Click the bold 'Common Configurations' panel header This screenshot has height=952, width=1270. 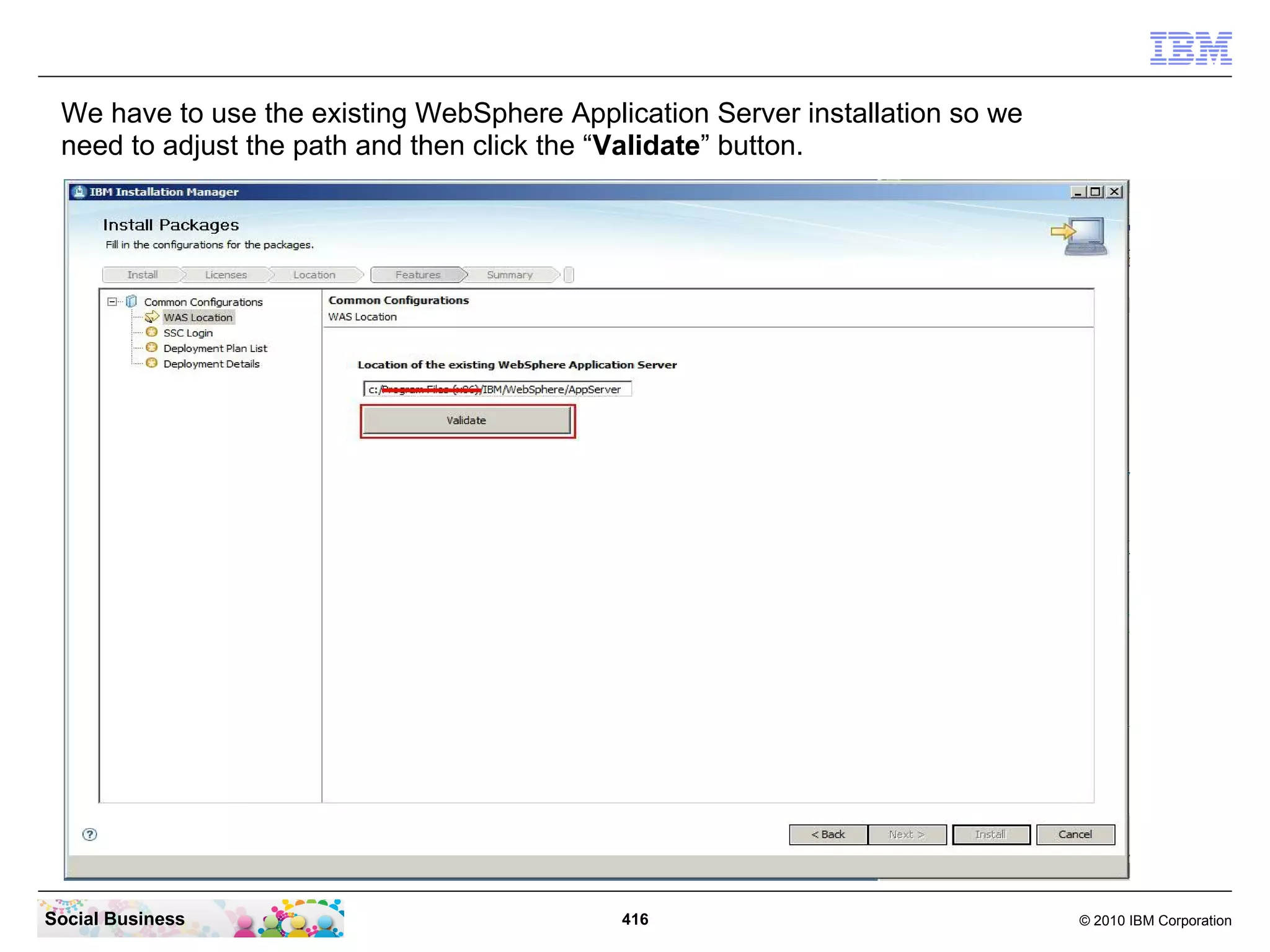[x=399, y=300]
